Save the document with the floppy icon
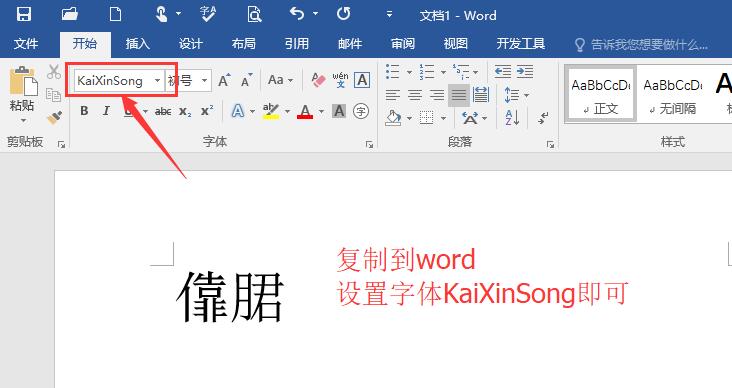The height and width of the screenshot is (388, 732). [23, 14]
